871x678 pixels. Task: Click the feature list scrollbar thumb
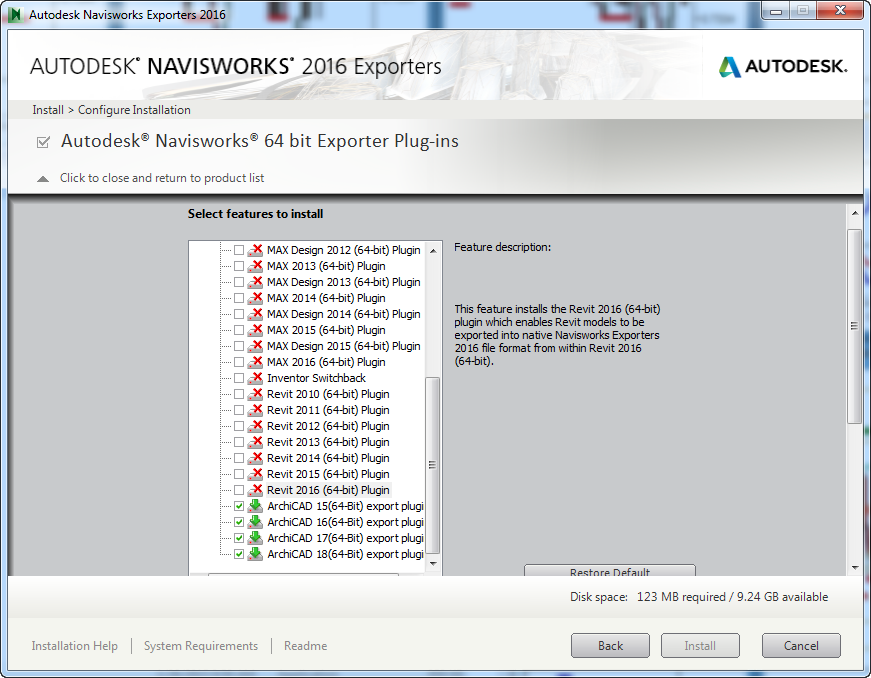point(433,465)
